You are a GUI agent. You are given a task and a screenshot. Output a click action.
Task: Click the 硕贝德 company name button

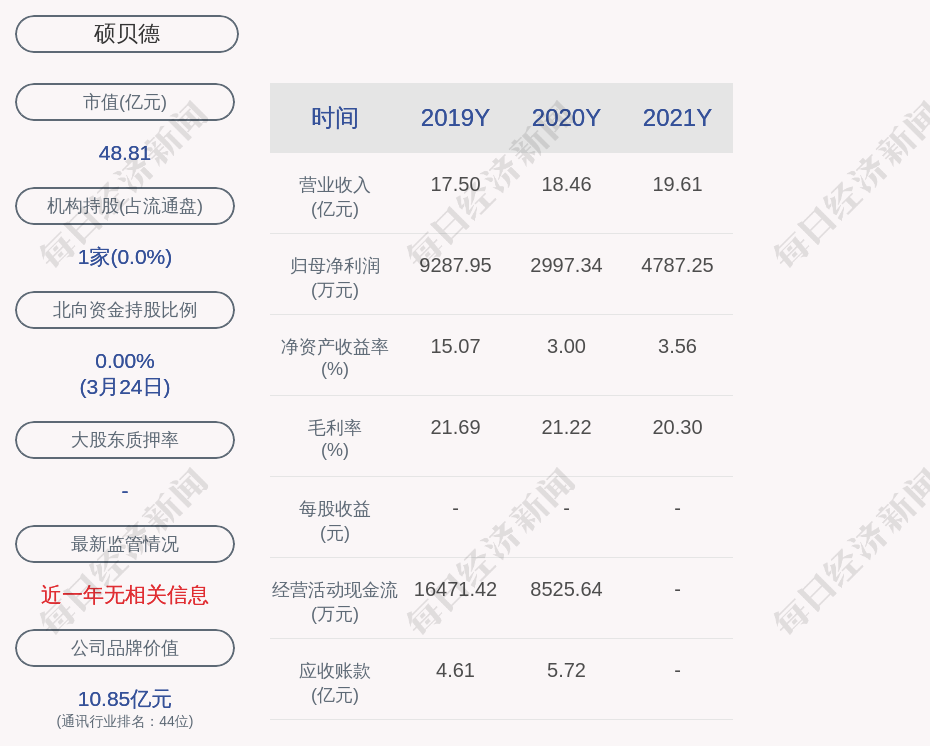tap(126, 34)
